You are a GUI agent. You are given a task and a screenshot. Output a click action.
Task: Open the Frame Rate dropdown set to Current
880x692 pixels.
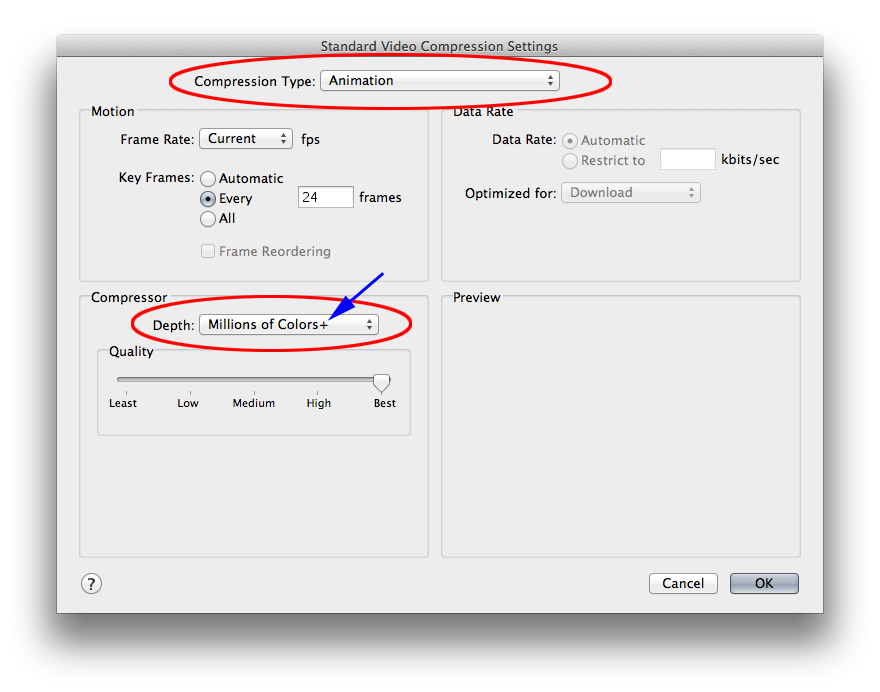(x=246, y=139)
